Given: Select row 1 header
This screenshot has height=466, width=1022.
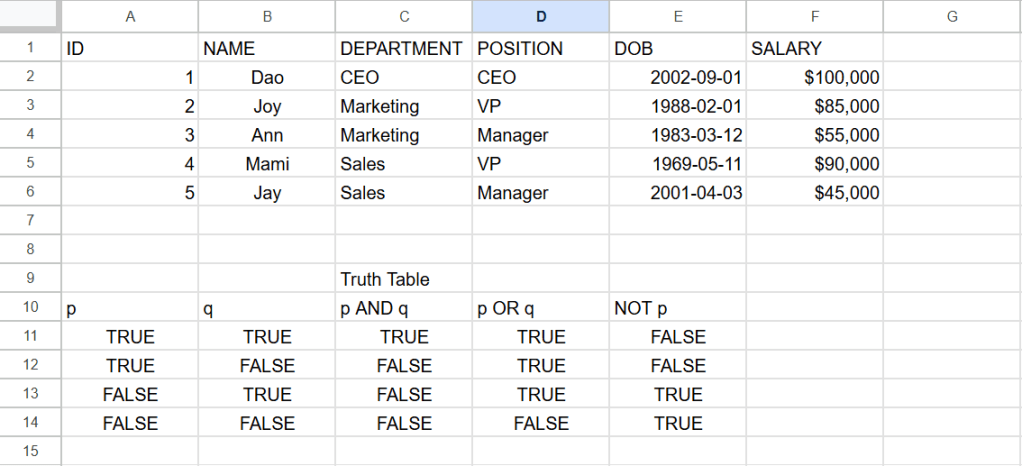Looking at the screenshot, I should [x=29, y=48].
